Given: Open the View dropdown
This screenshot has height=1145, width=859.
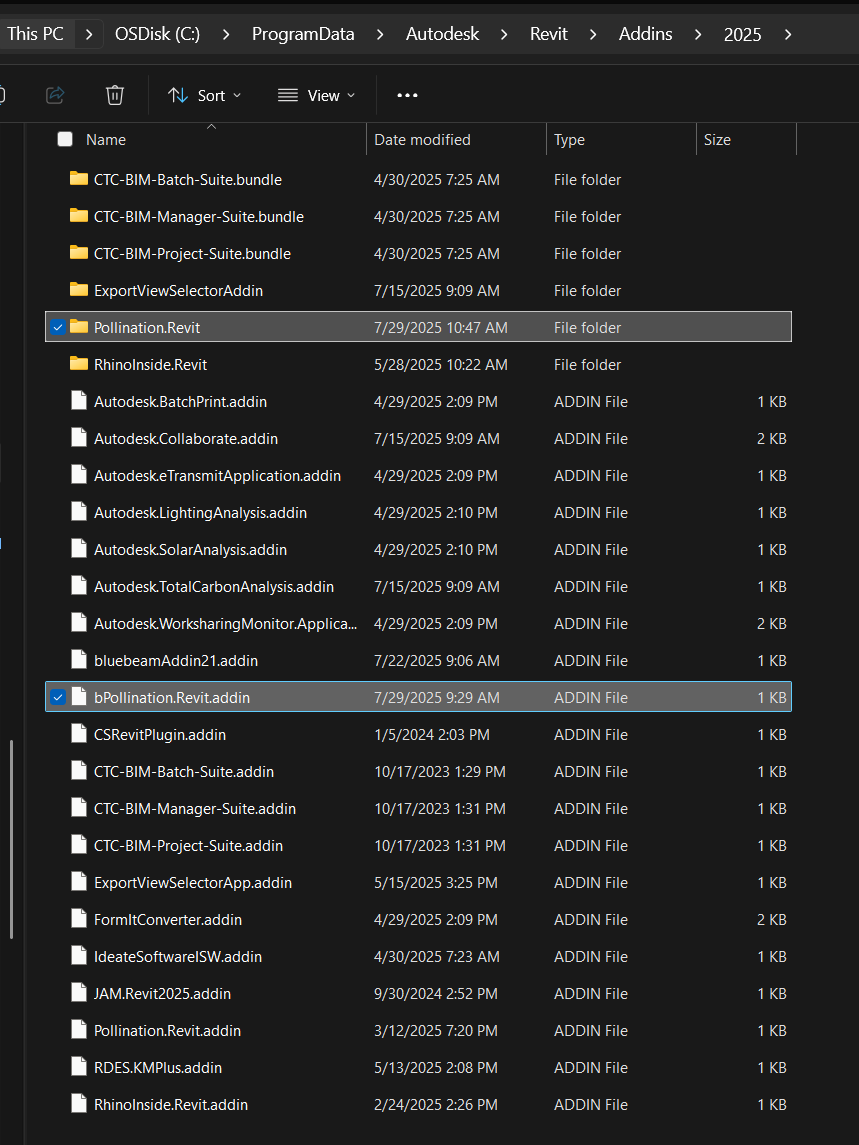Looking at the screenshot, I should tap(317, 96).
